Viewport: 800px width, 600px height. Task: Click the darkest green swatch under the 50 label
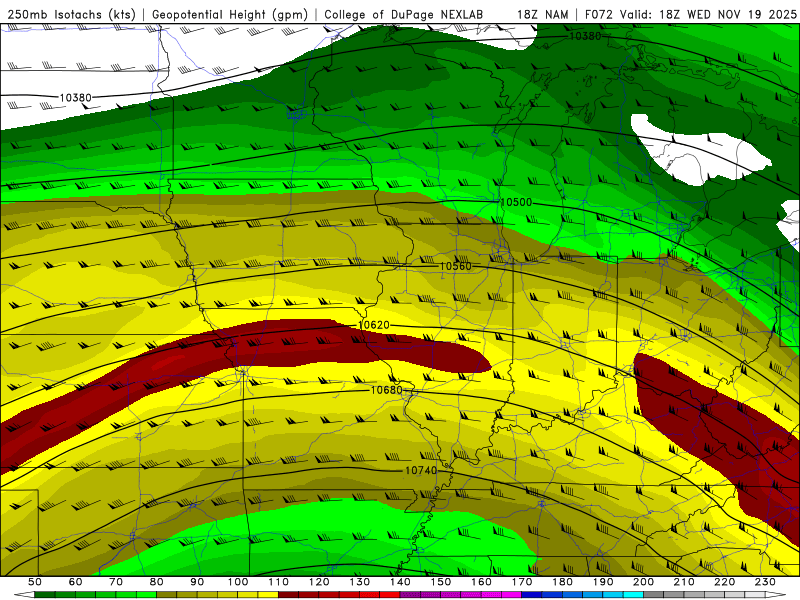click(x=45, y=595)
